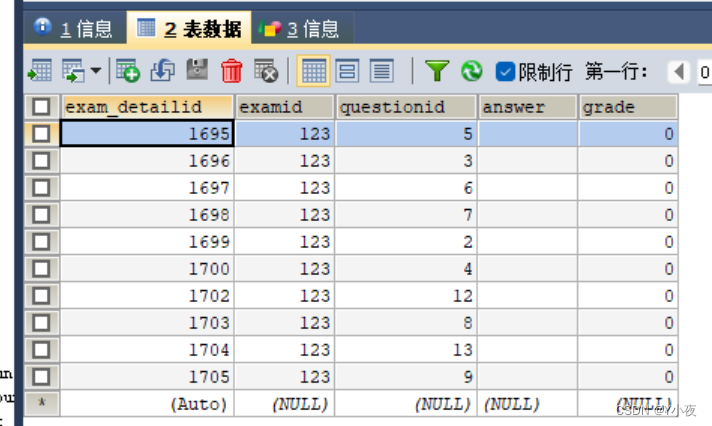Select questionid cell with value 9
Viewport: 712px width, 426px height.
tap(406, 377)
